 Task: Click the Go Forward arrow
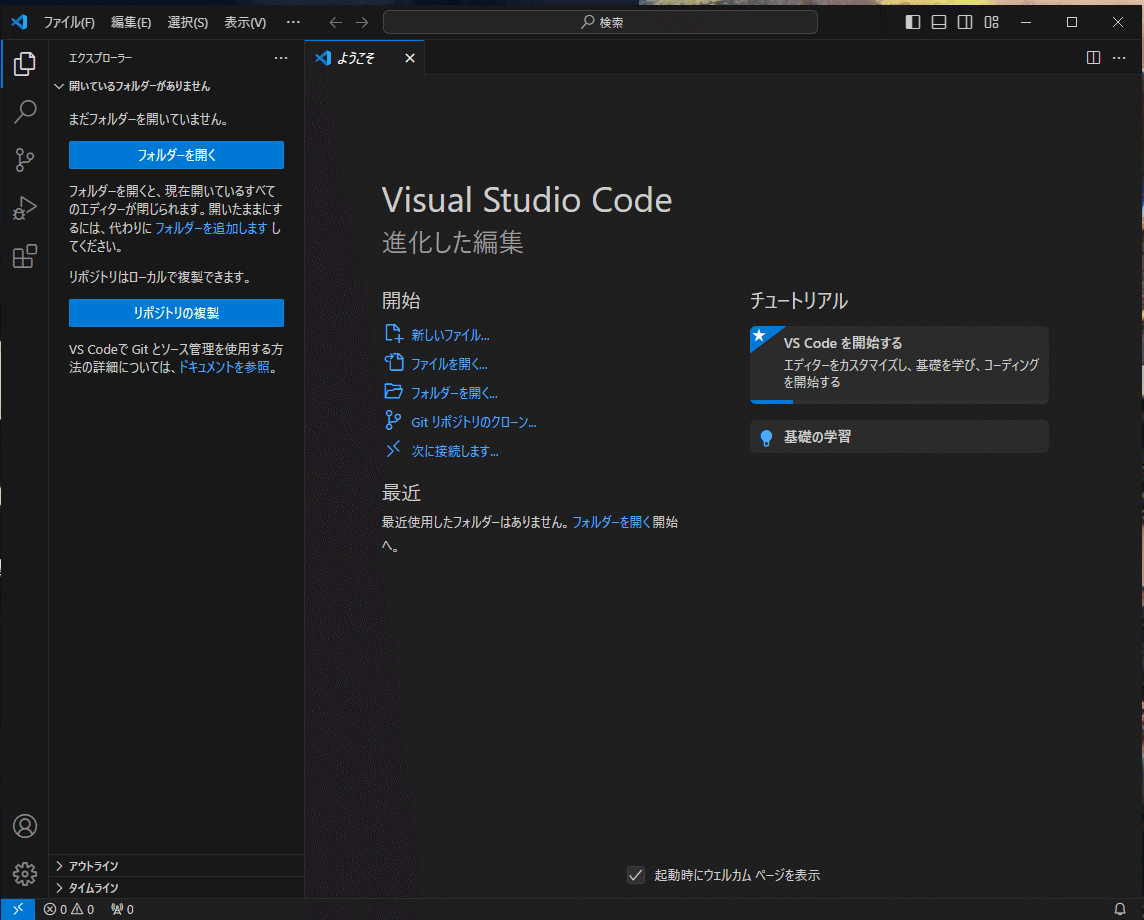362,23
